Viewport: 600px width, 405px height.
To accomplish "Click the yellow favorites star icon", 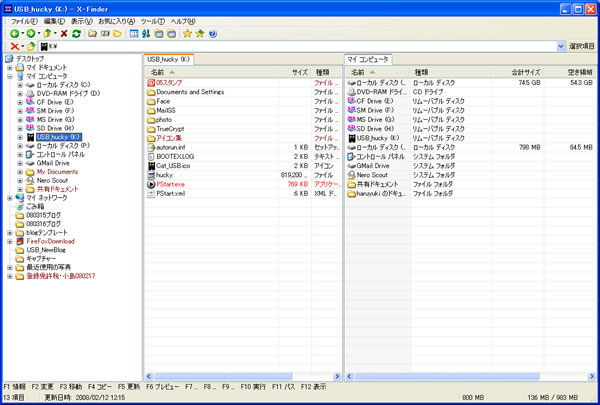I will pos(187,34).
